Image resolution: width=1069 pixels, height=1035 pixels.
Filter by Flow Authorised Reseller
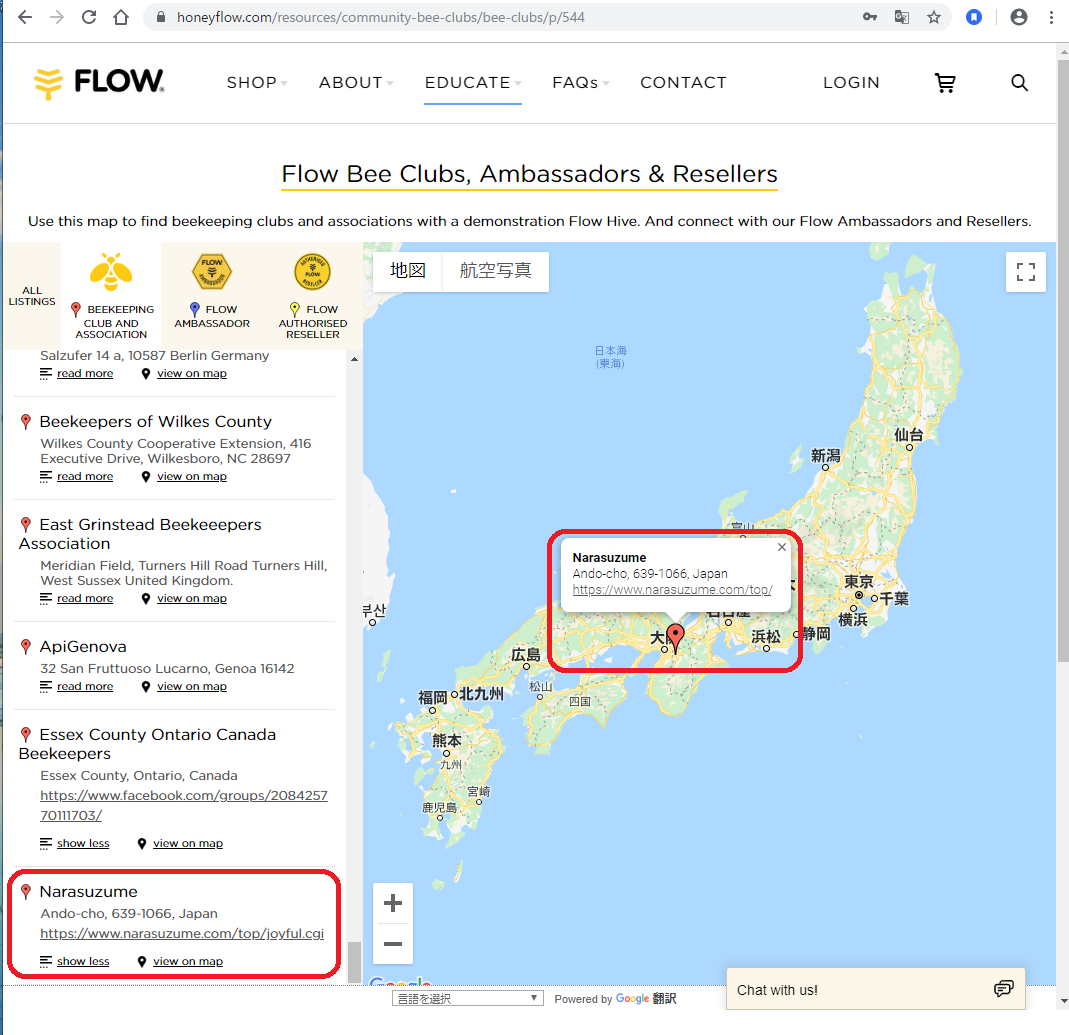pos(313,295)
